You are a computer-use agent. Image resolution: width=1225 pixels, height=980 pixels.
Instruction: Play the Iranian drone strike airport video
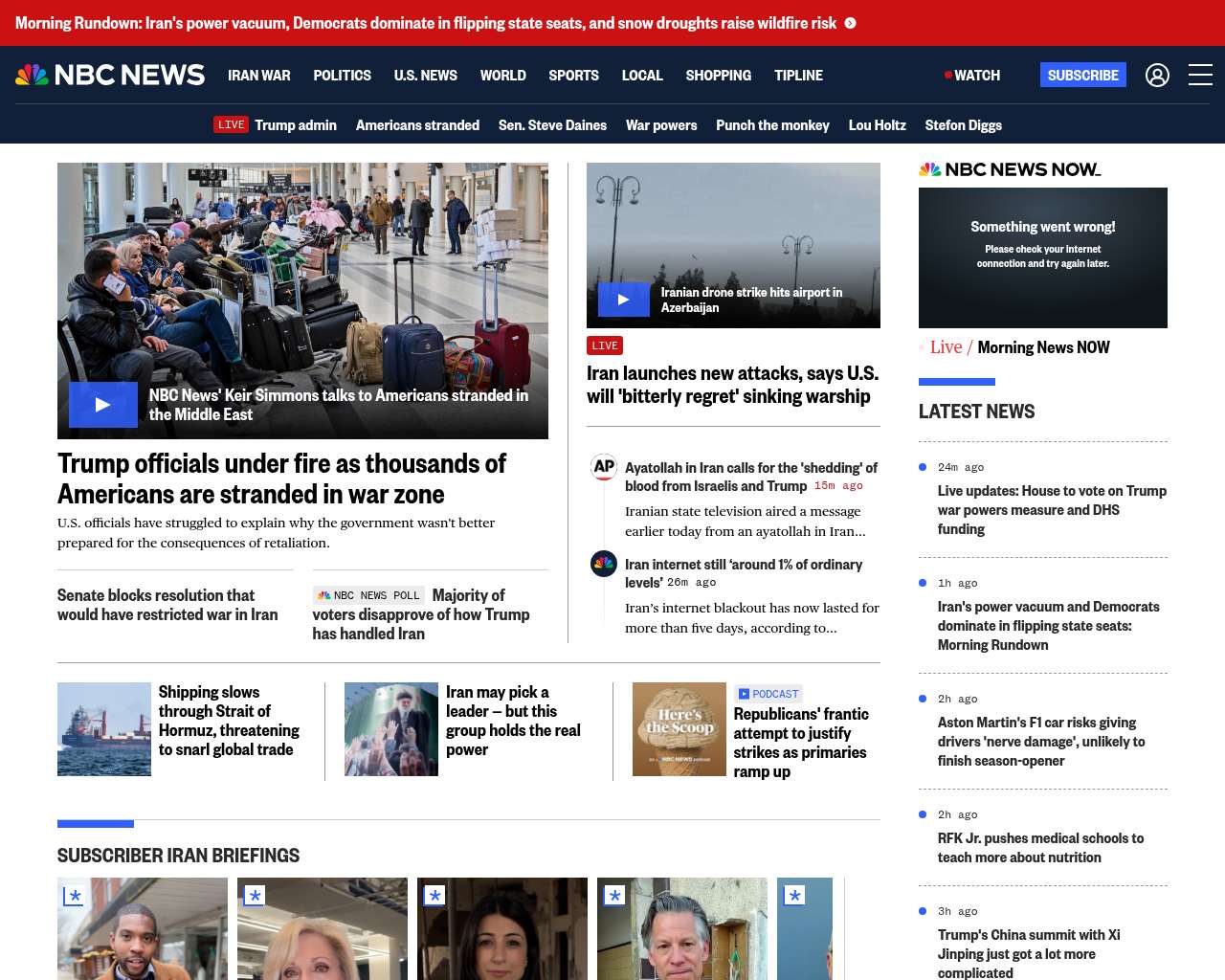click(x=624, y=300)
